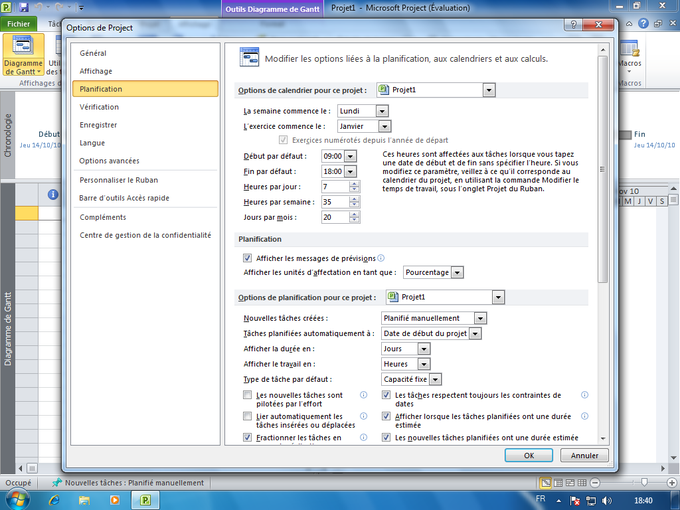Click the zoom in plus icon in the status bar
Screen dimensions: 680x510
click(x=672, y=482)
